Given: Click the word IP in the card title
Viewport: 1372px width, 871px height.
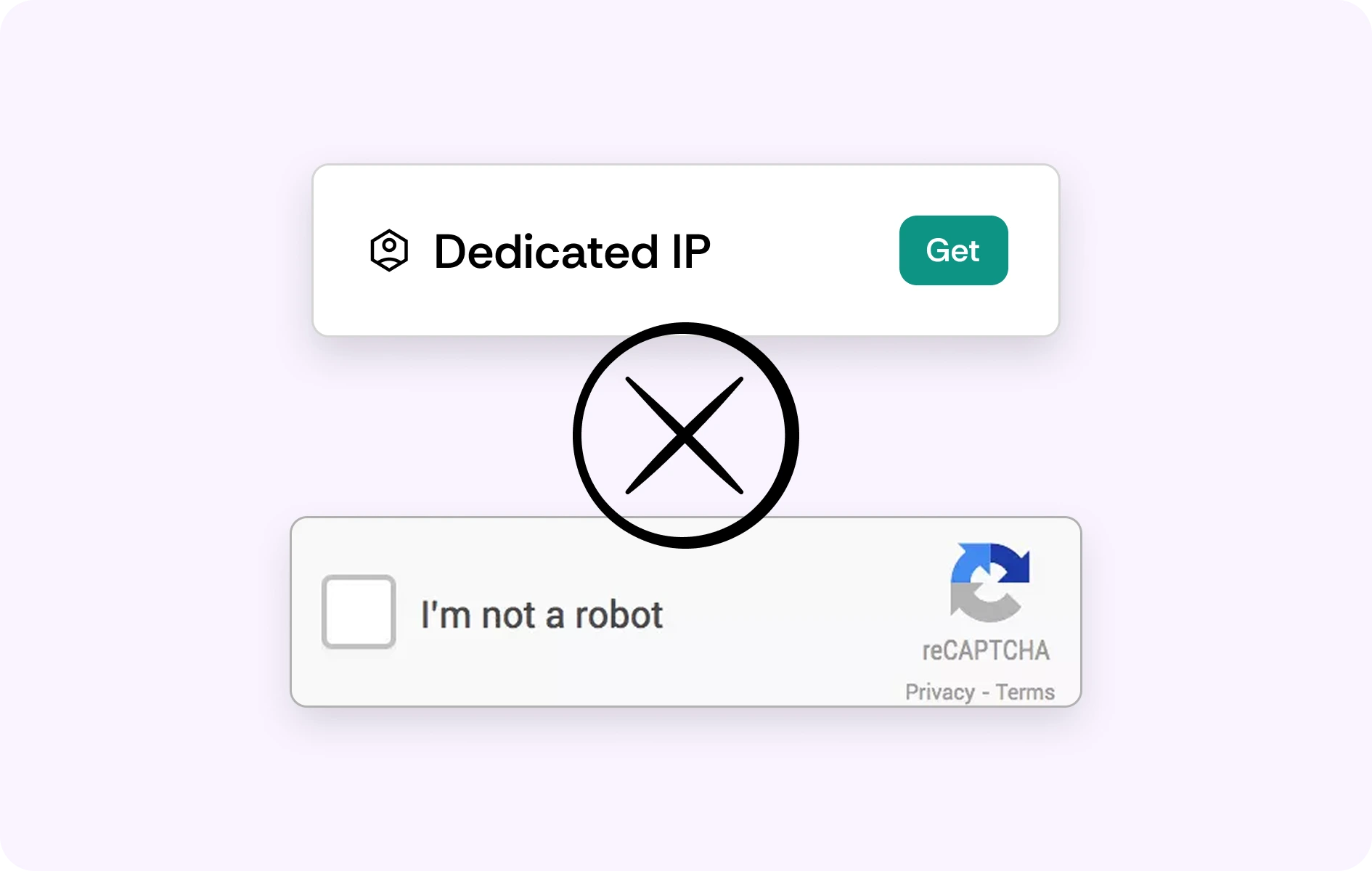Looking at the screenshot, I should click(x=691, y=252).
